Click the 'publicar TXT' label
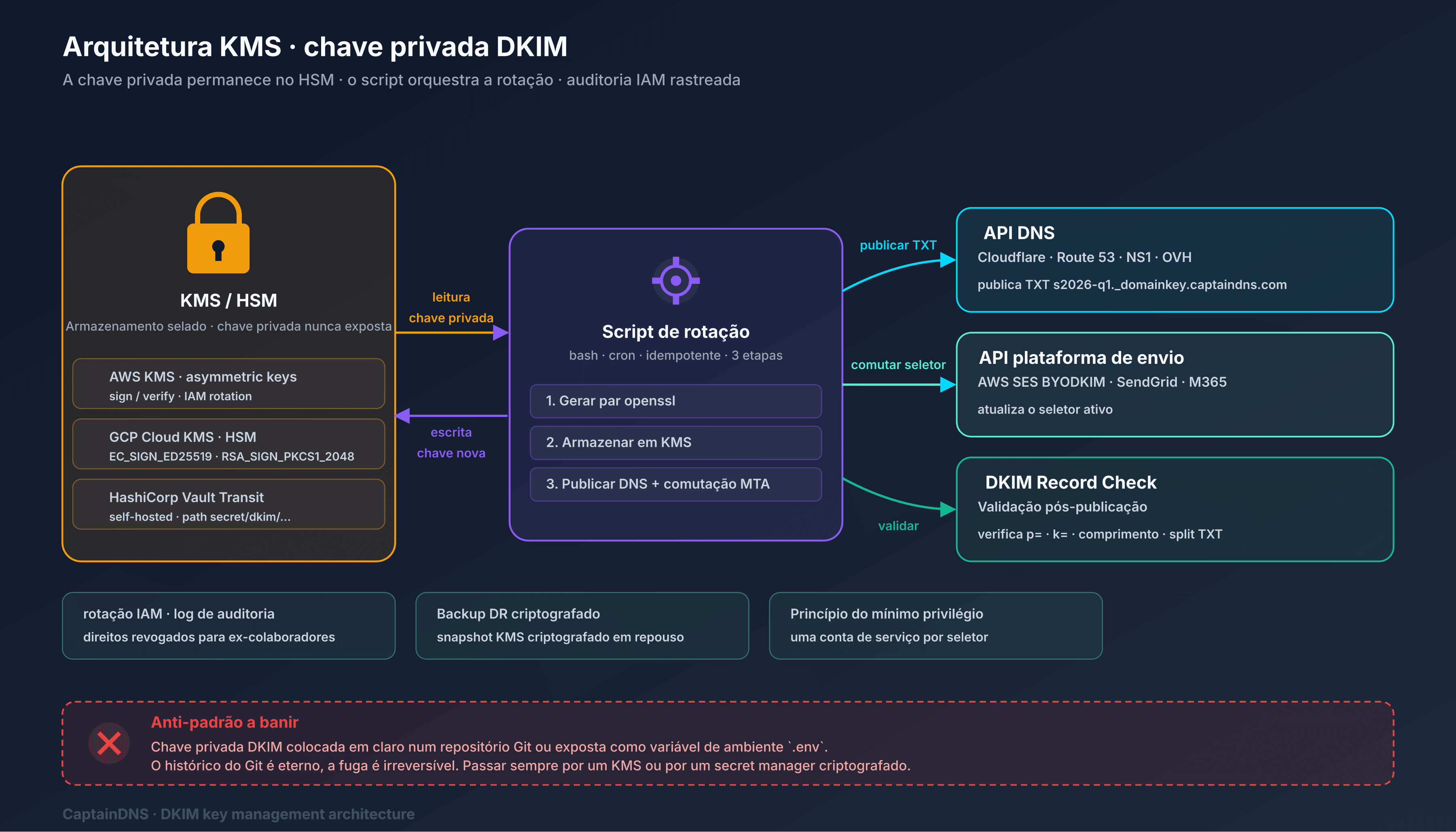The width and height of the screenshot is (1456, 832). pyautogui.click(x=898, y=245)
